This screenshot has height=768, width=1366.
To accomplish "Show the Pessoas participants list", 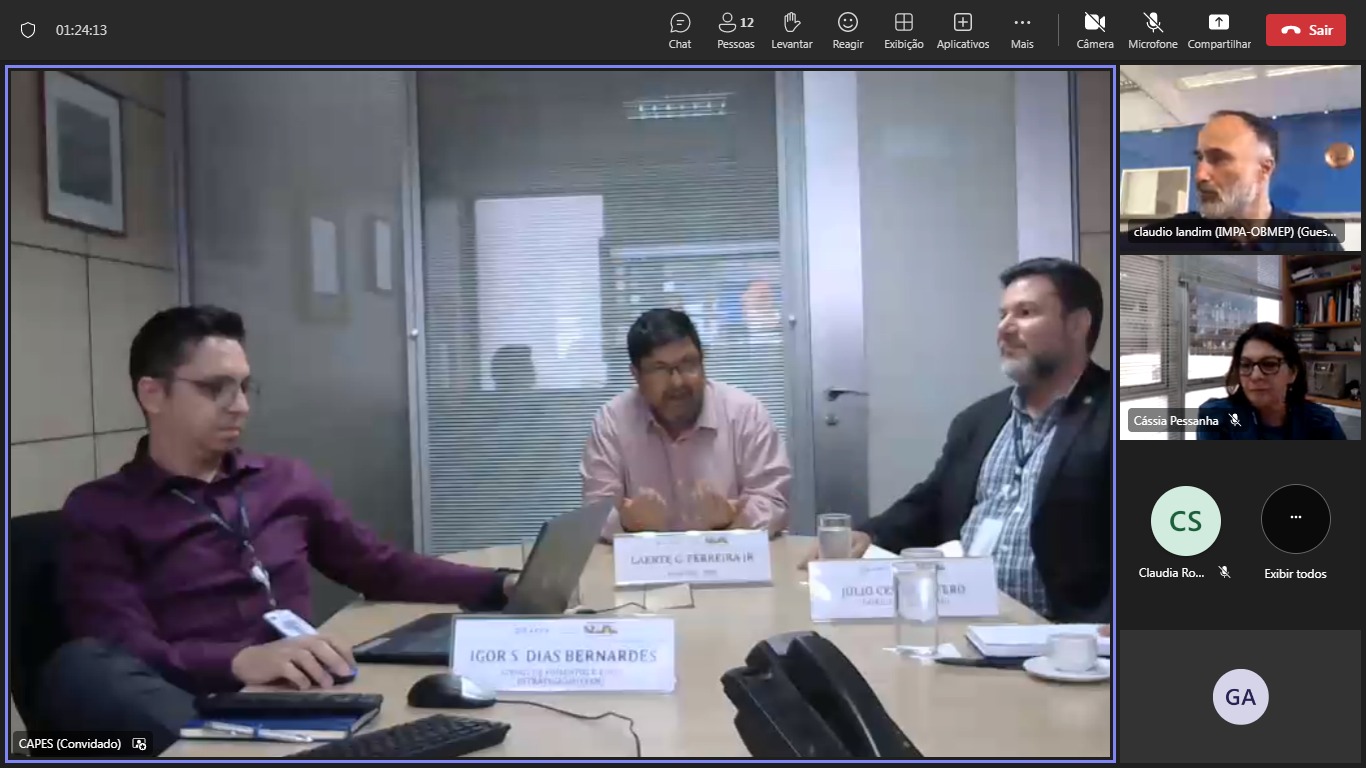I will coord(736,30).
